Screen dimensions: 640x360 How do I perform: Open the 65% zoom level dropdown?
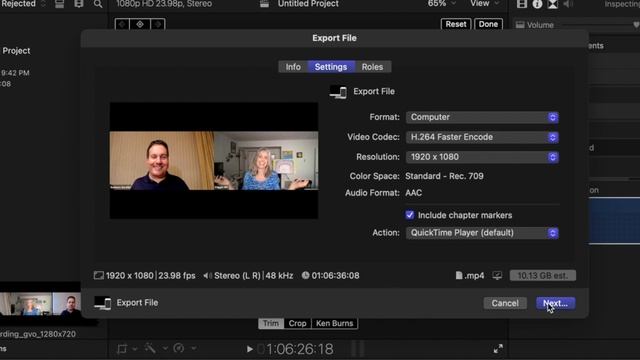click(441, 4)
